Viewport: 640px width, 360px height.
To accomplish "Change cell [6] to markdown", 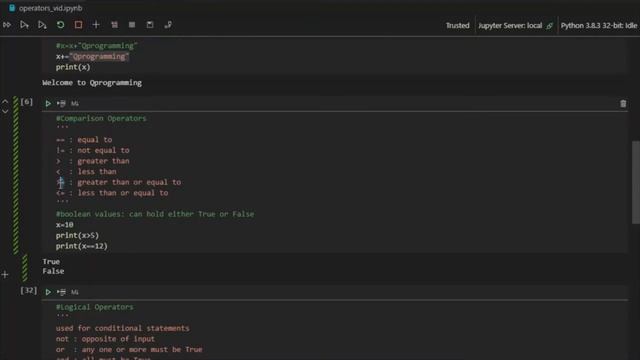I will [75, 104].
